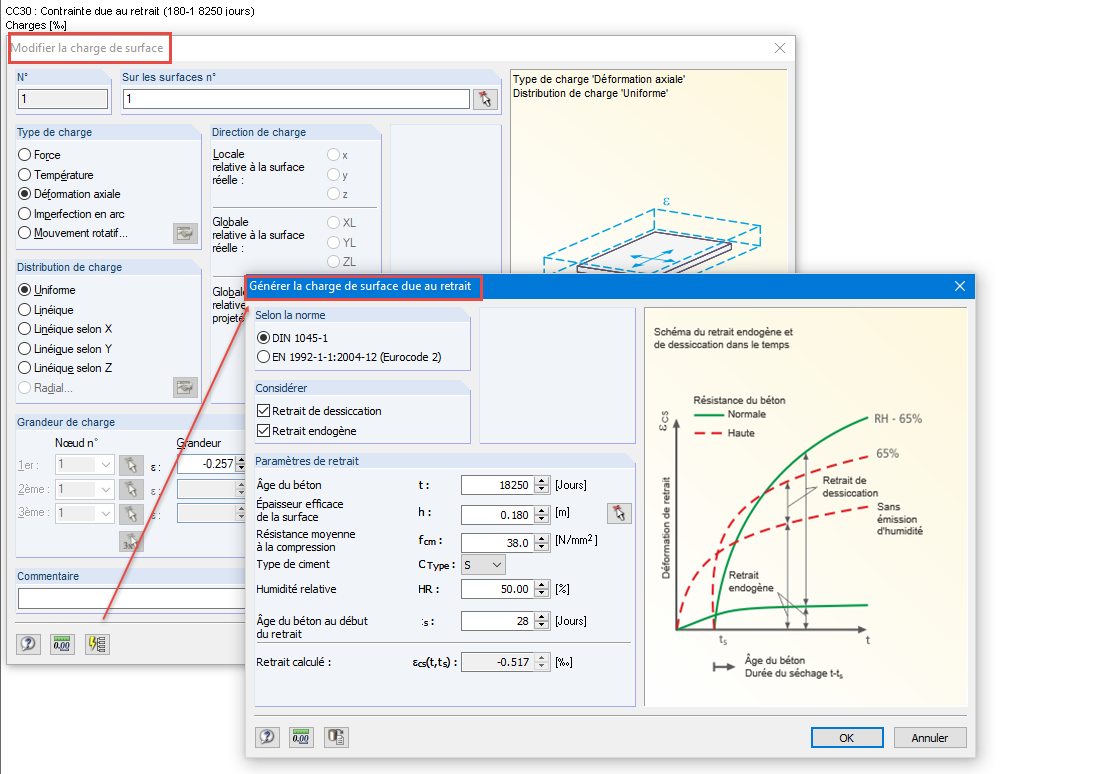This screenshot has height=774, width=1116.
Task: Click the fcm field showing 38.0
Action: click(x=498, y=543)
